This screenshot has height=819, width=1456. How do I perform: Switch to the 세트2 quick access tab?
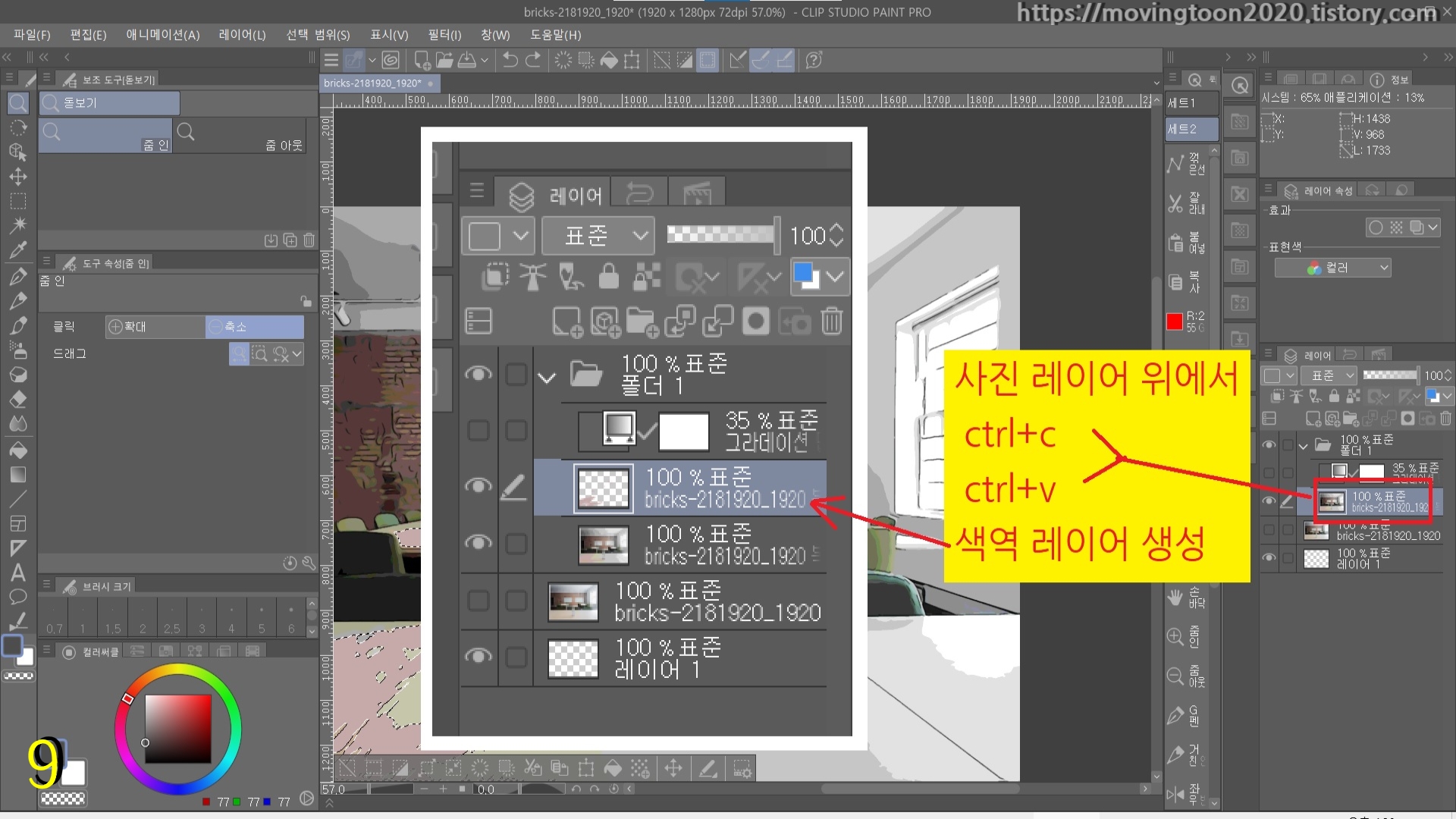(x=1191, y=129)
